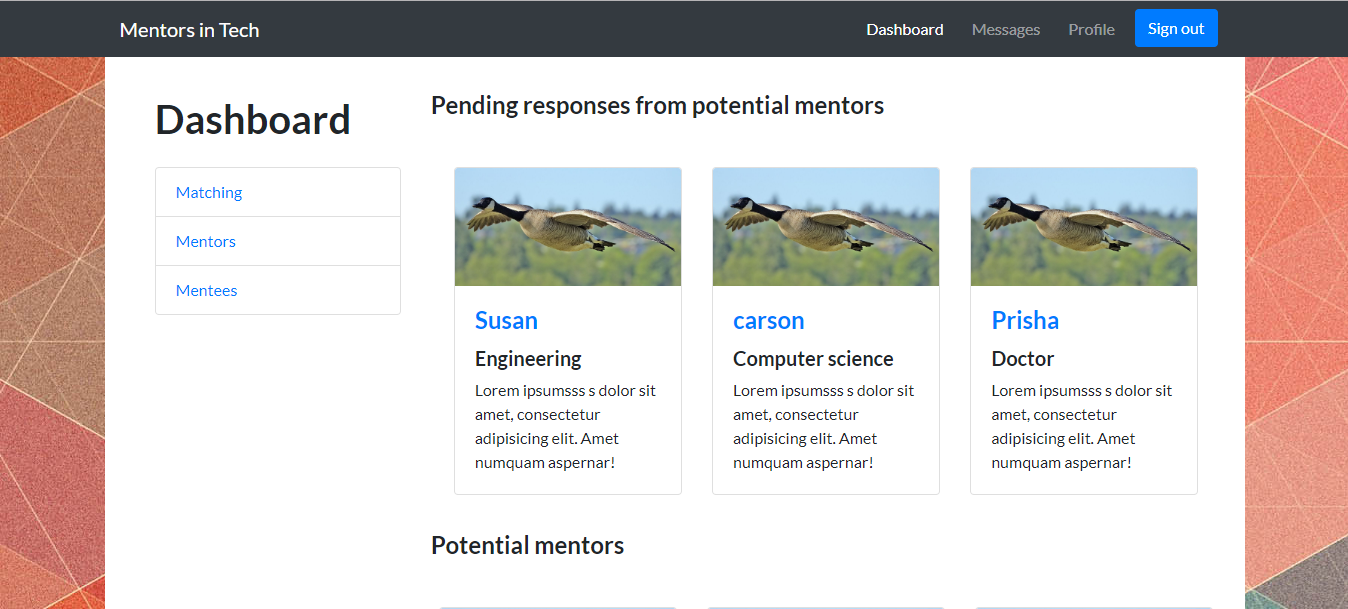The image size is (1348, 609).
Task: Click the Doctor heading on Prisha's card
Action: 1022,358
